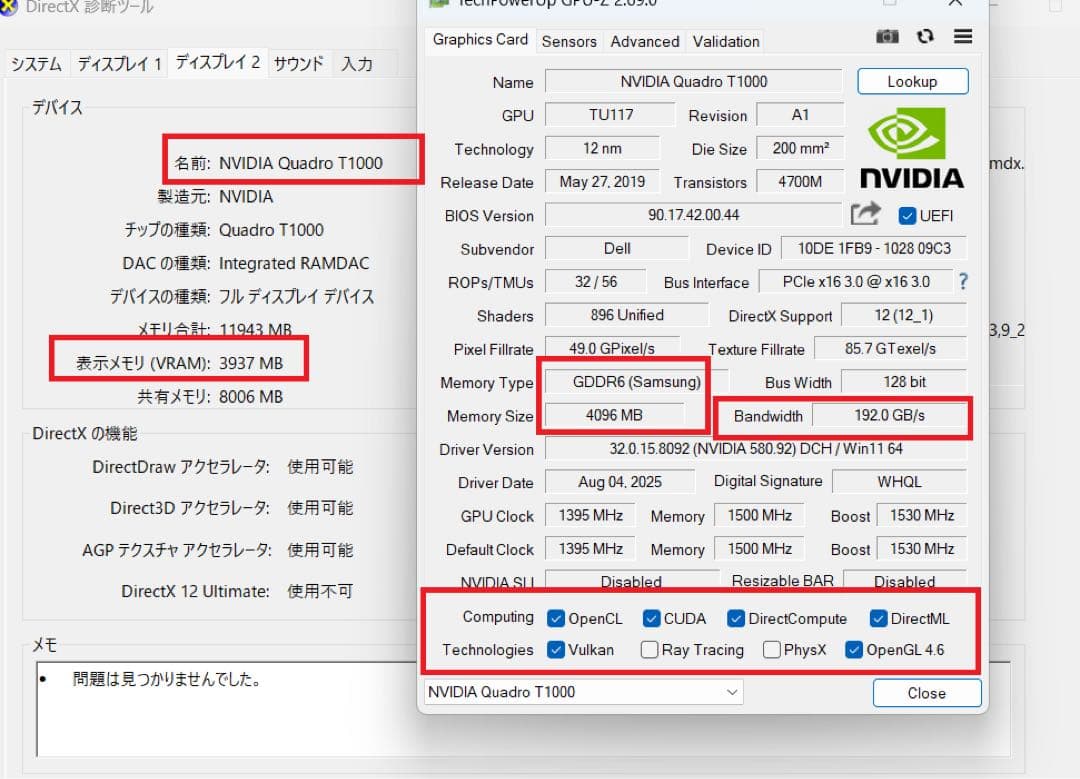1080x779 pixels.
Task: Click the Texture Fillrate field 85.7 GTexel/s
Action: (890, 349)
